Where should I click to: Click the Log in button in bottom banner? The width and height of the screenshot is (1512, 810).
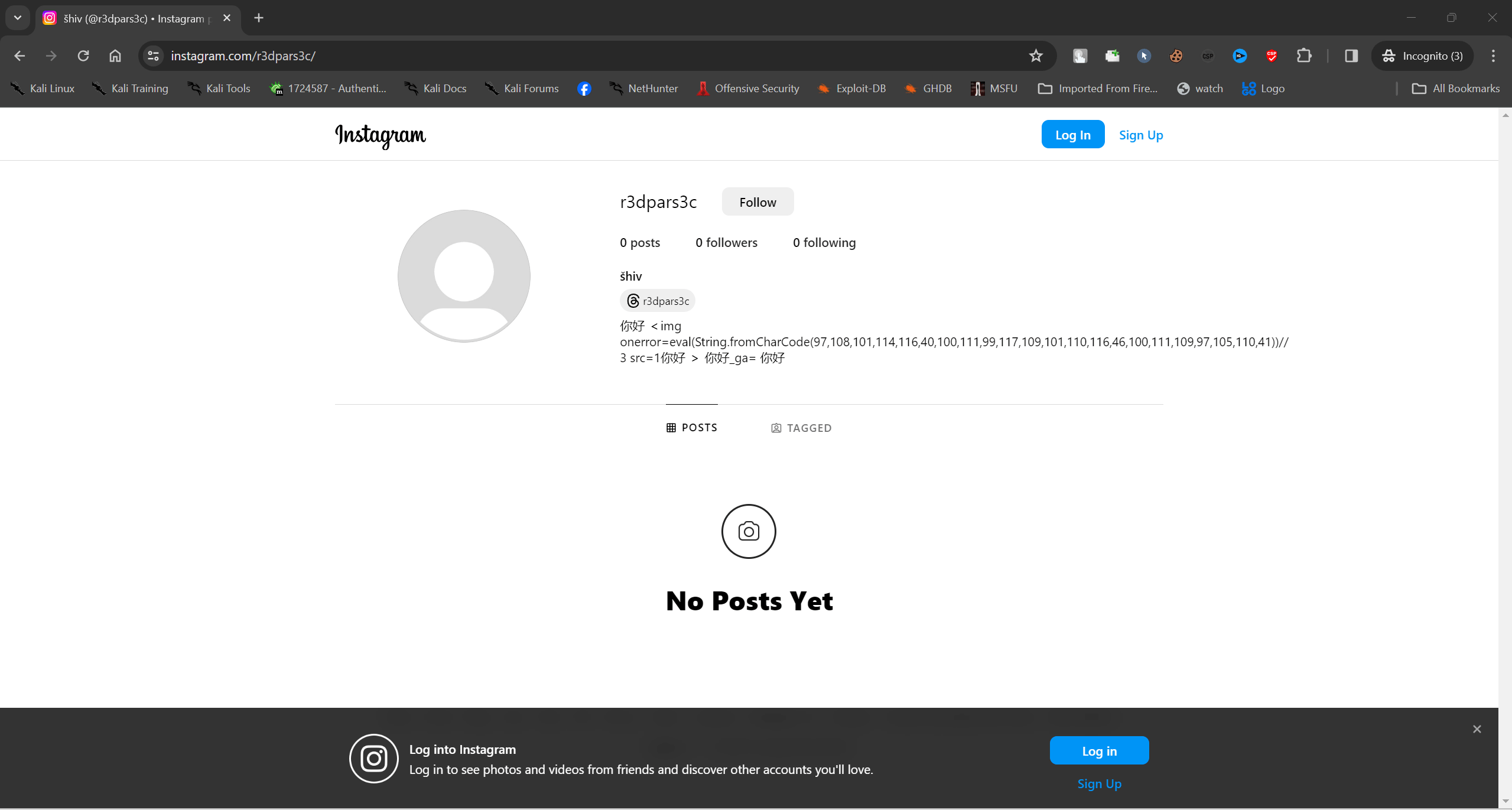(1099, 750)
